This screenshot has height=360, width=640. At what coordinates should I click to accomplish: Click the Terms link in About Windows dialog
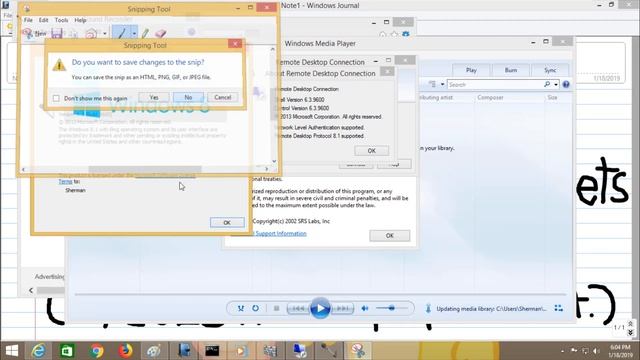coord(65,181)
